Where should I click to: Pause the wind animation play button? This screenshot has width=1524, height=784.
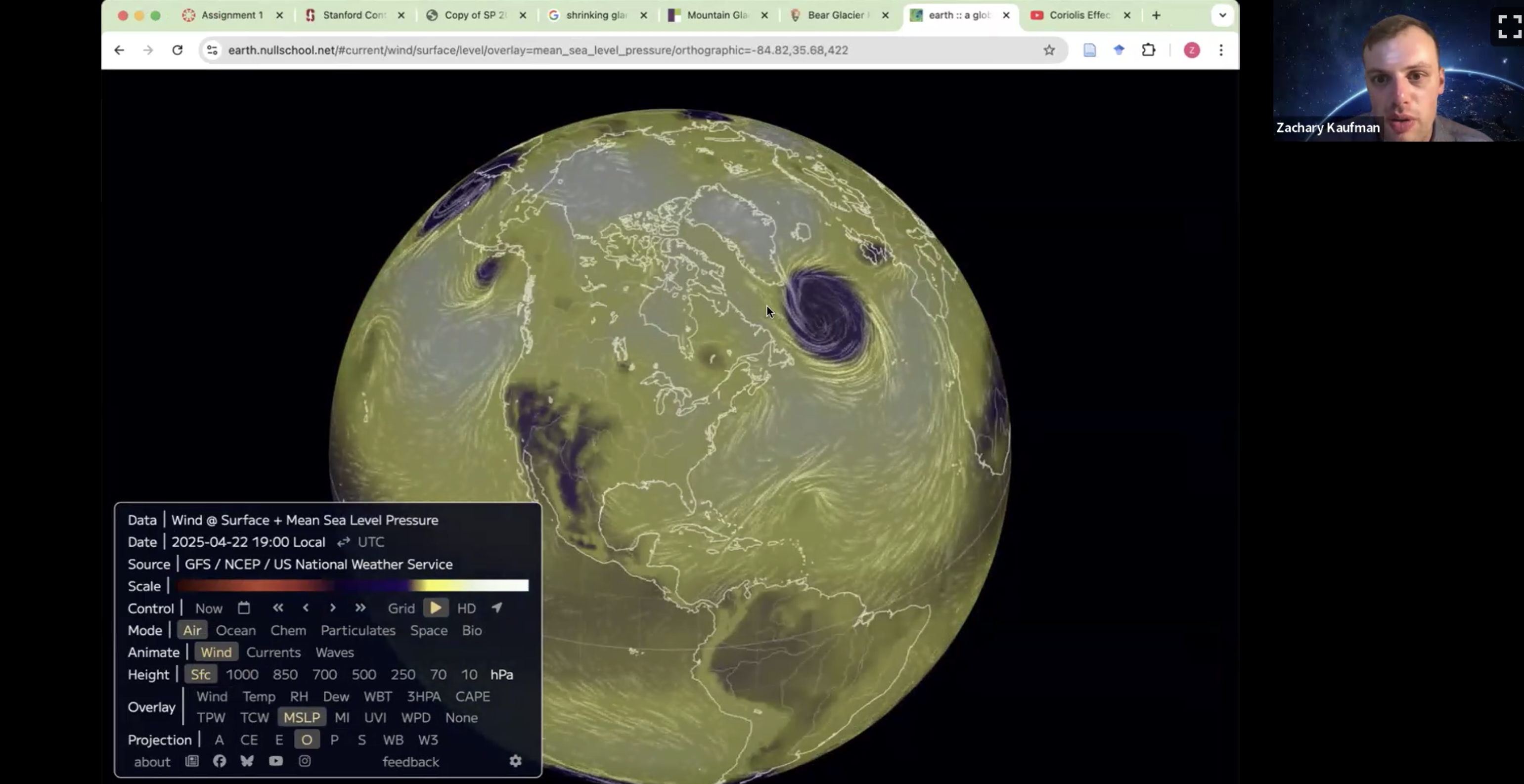[x=436, y=608]
